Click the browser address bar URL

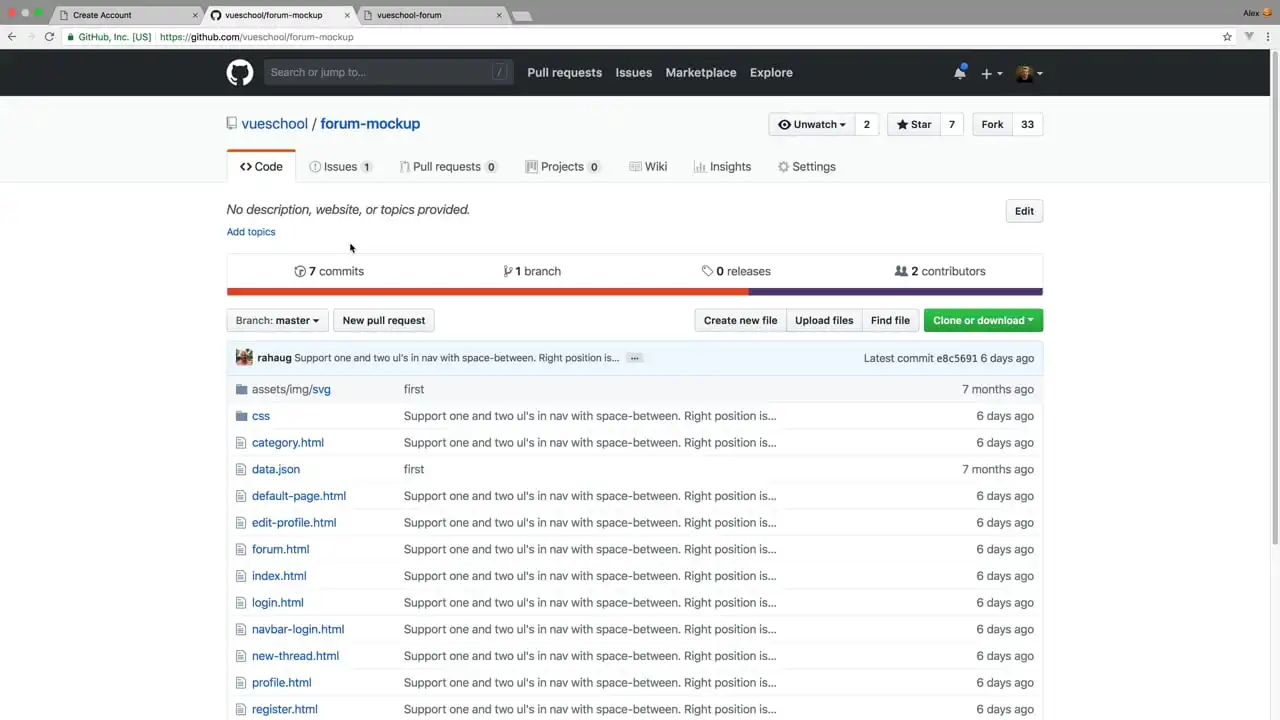coord(256,37)
